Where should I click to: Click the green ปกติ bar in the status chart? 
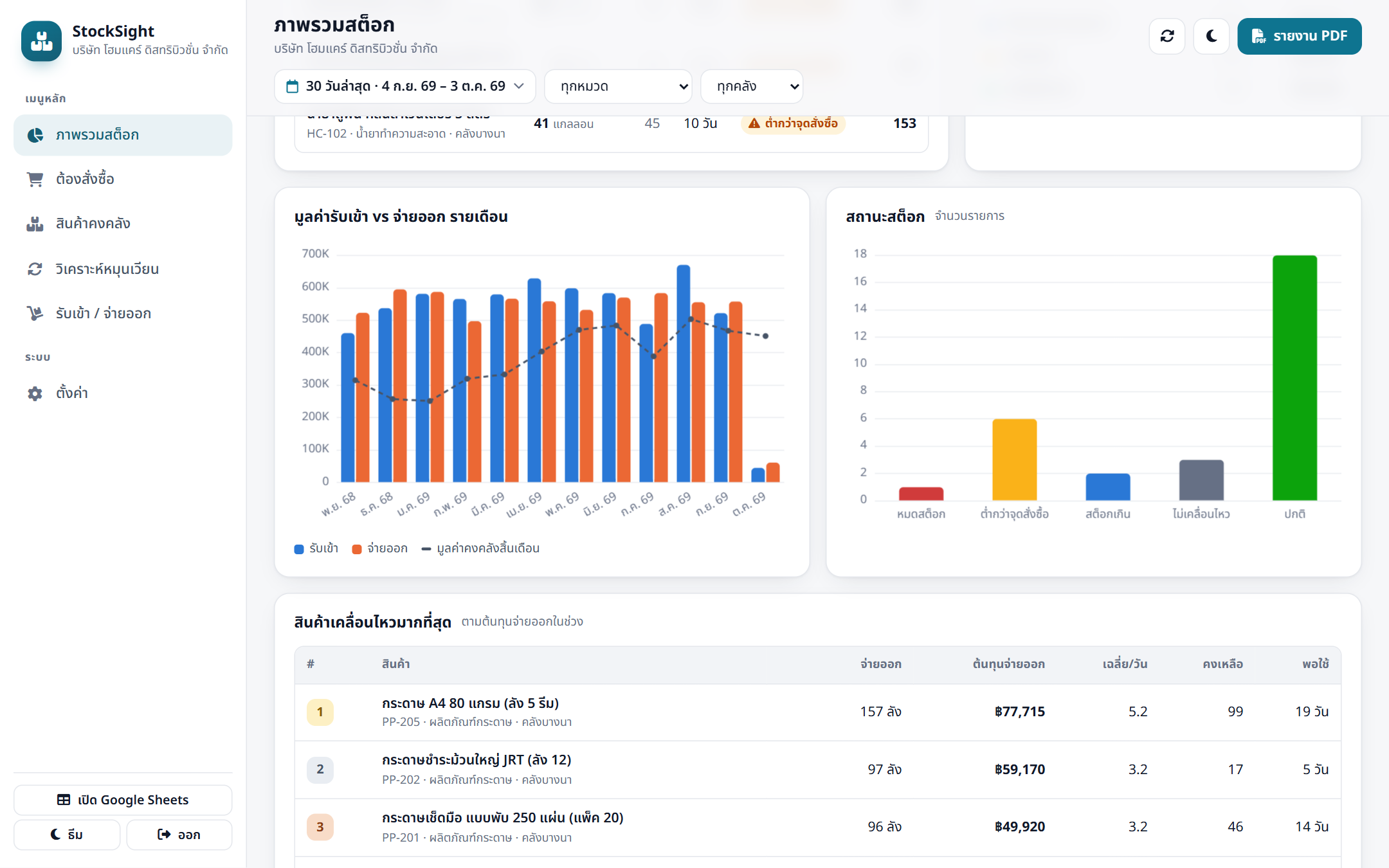(1294, 378)
